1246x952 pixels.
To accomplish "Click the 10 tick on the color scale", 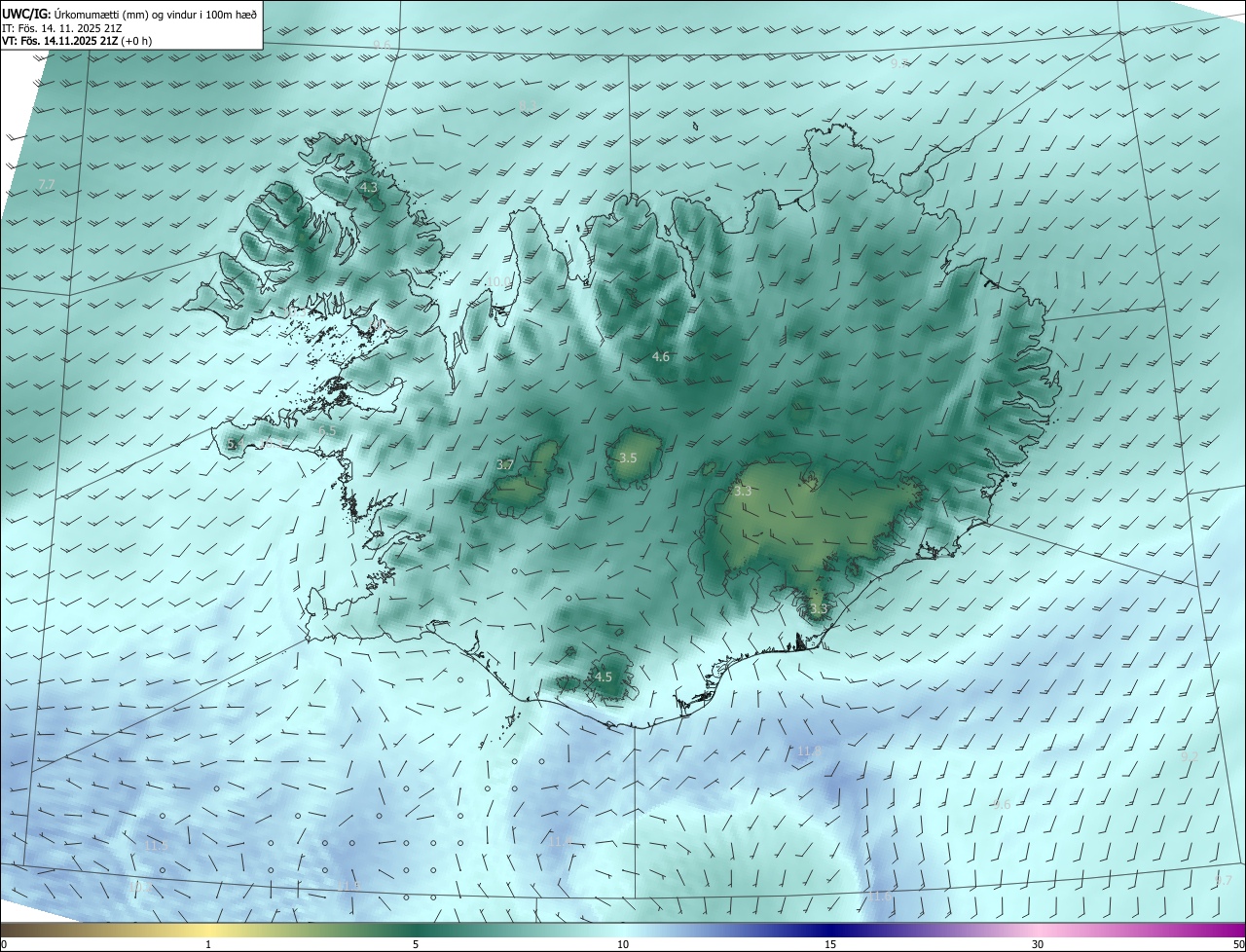I will coord(623,944).
